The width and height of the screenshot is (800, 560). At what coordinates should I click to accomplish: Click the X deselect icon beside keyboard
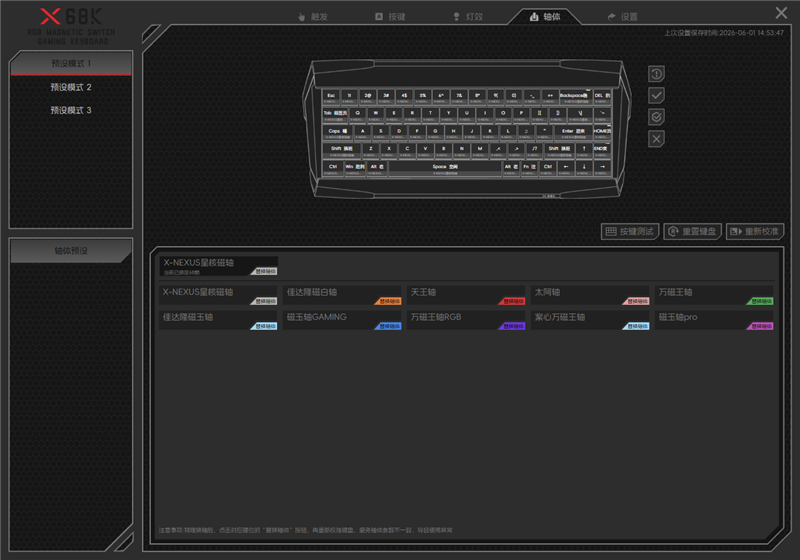(x=656, y=139)
